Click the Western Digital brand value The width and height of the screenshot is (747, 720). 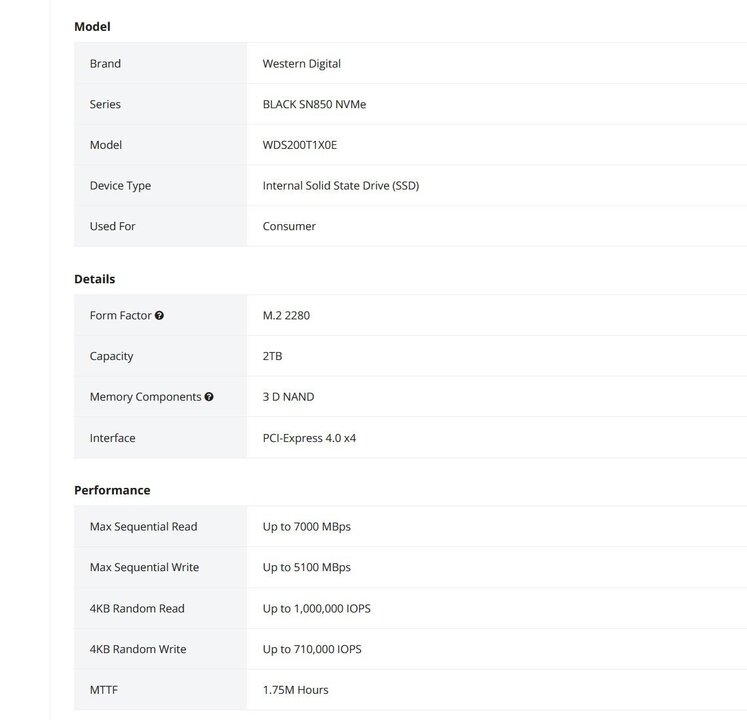[301, 64]
